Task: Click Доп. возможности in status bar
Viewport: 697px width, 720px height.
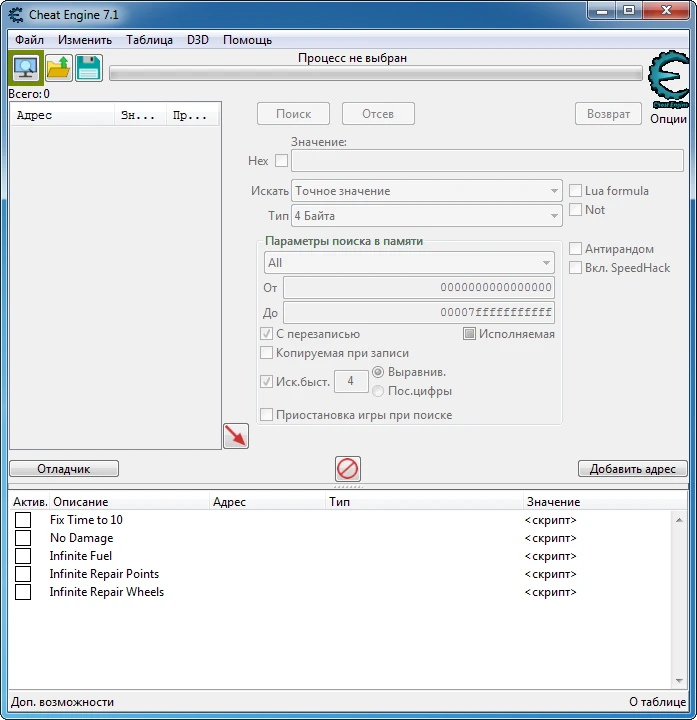Action: [62, 702]
